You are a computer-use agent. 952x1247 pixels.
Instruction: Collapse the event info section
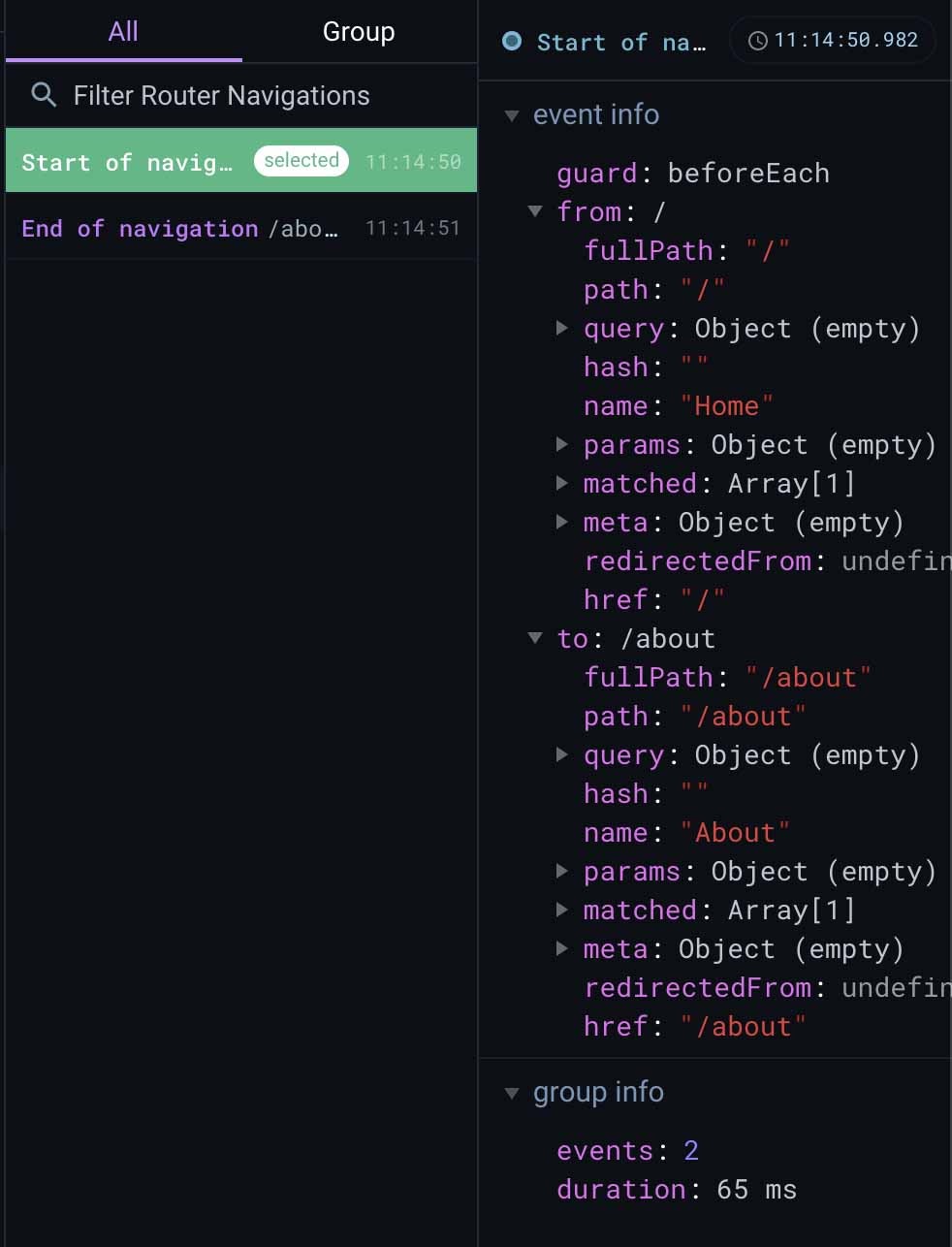(512, 115)
